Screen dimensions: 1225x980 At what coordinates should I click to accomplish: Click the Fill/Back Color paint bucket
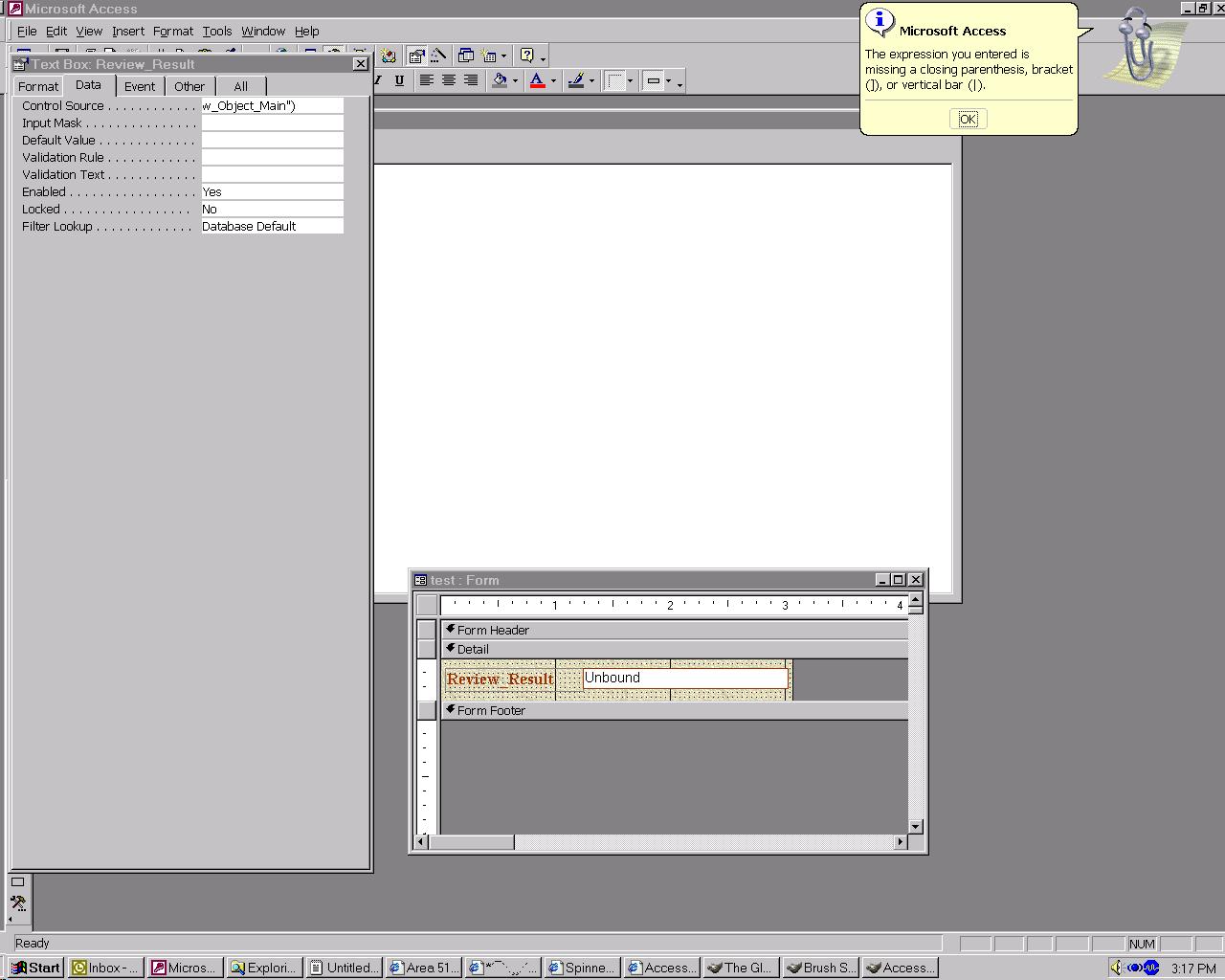click(x=500, y=80)
